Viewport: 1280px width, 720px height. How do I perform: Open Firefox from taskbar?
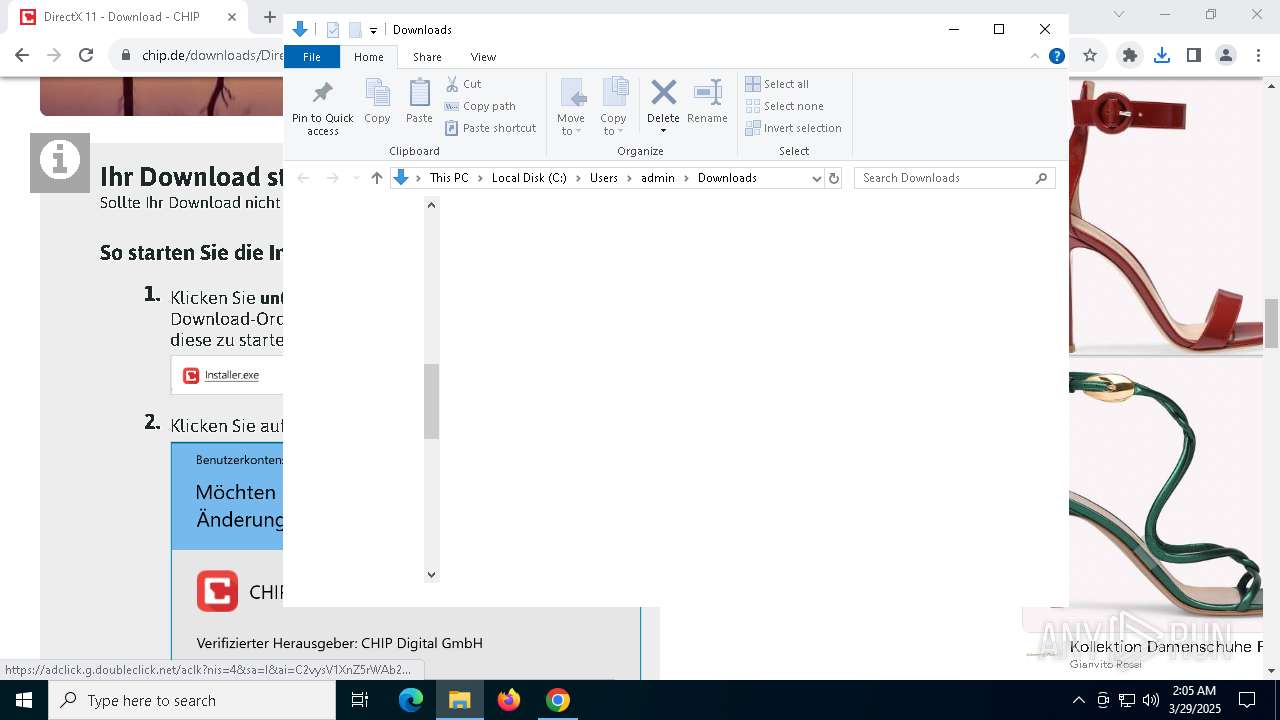[x=509, y=700]
